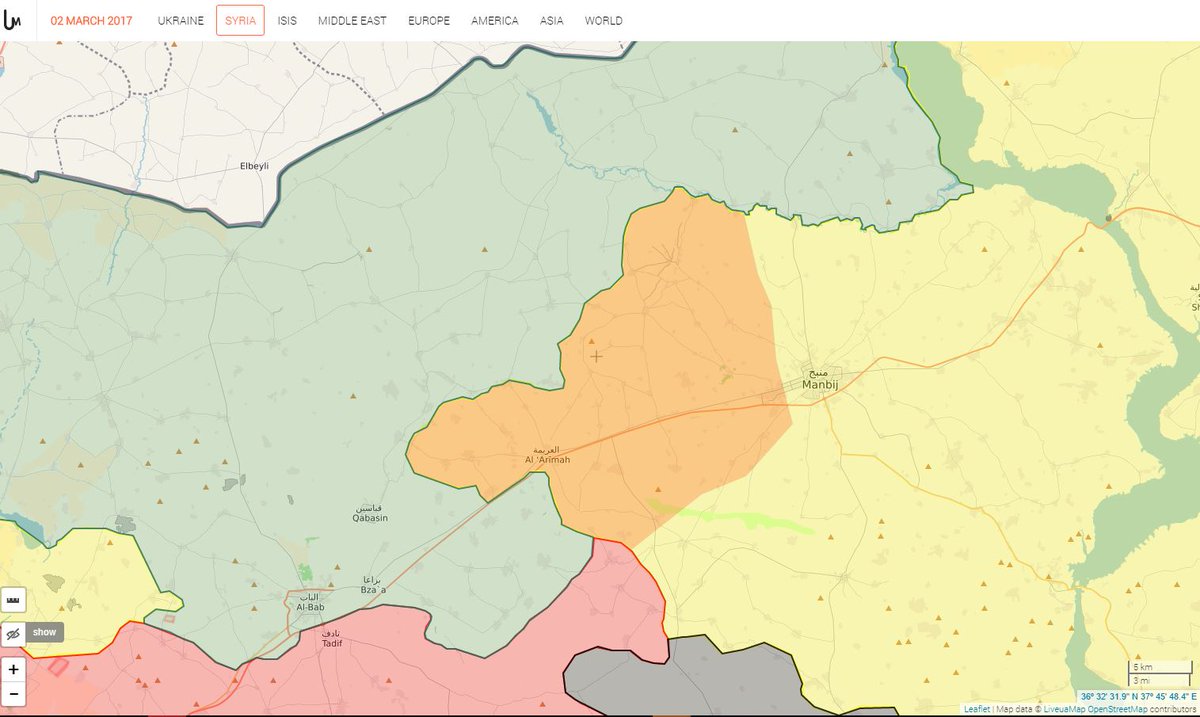Open the Leaflet attribution link
Viewport: 1200px width, 717px height.
(x=977, y=709)
